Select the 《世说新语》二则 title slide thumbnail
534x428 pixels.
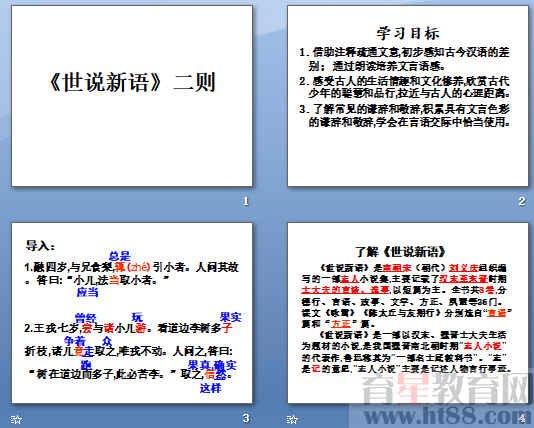132,96
